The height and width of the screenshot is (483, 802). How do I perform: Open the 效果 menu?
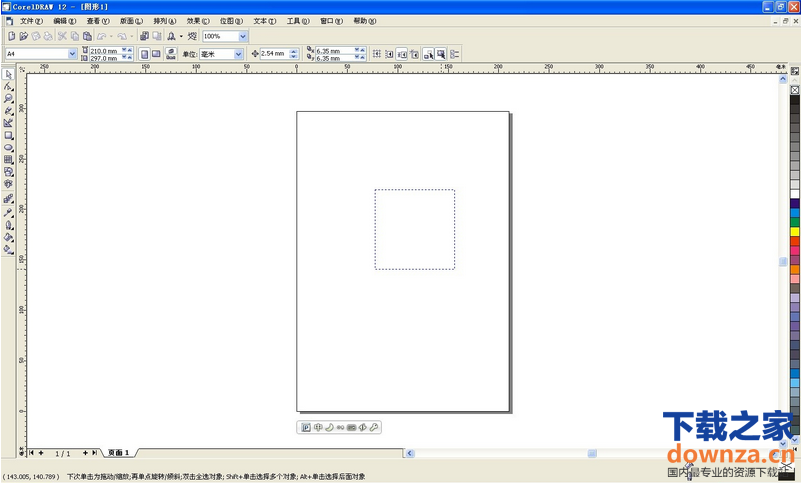[198, 21]
